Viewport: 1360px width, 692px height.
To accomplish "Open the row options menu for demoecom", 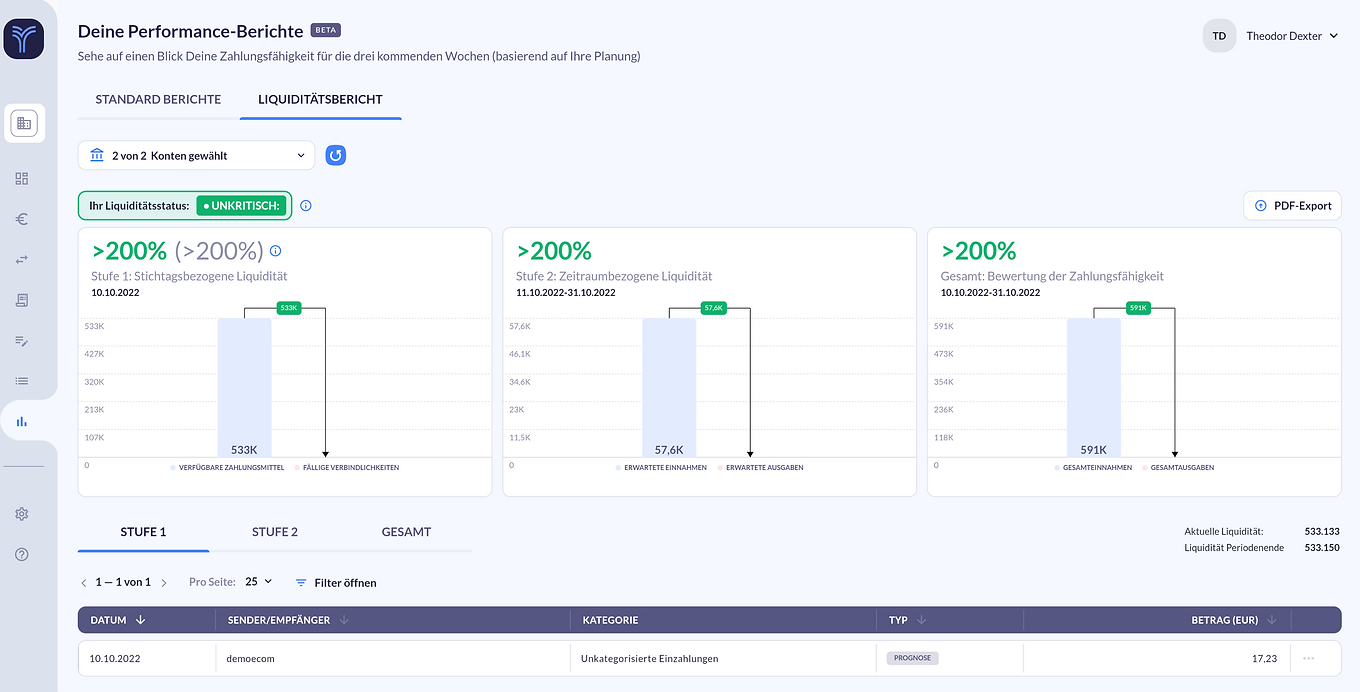I will click(x=1309, y=658).
